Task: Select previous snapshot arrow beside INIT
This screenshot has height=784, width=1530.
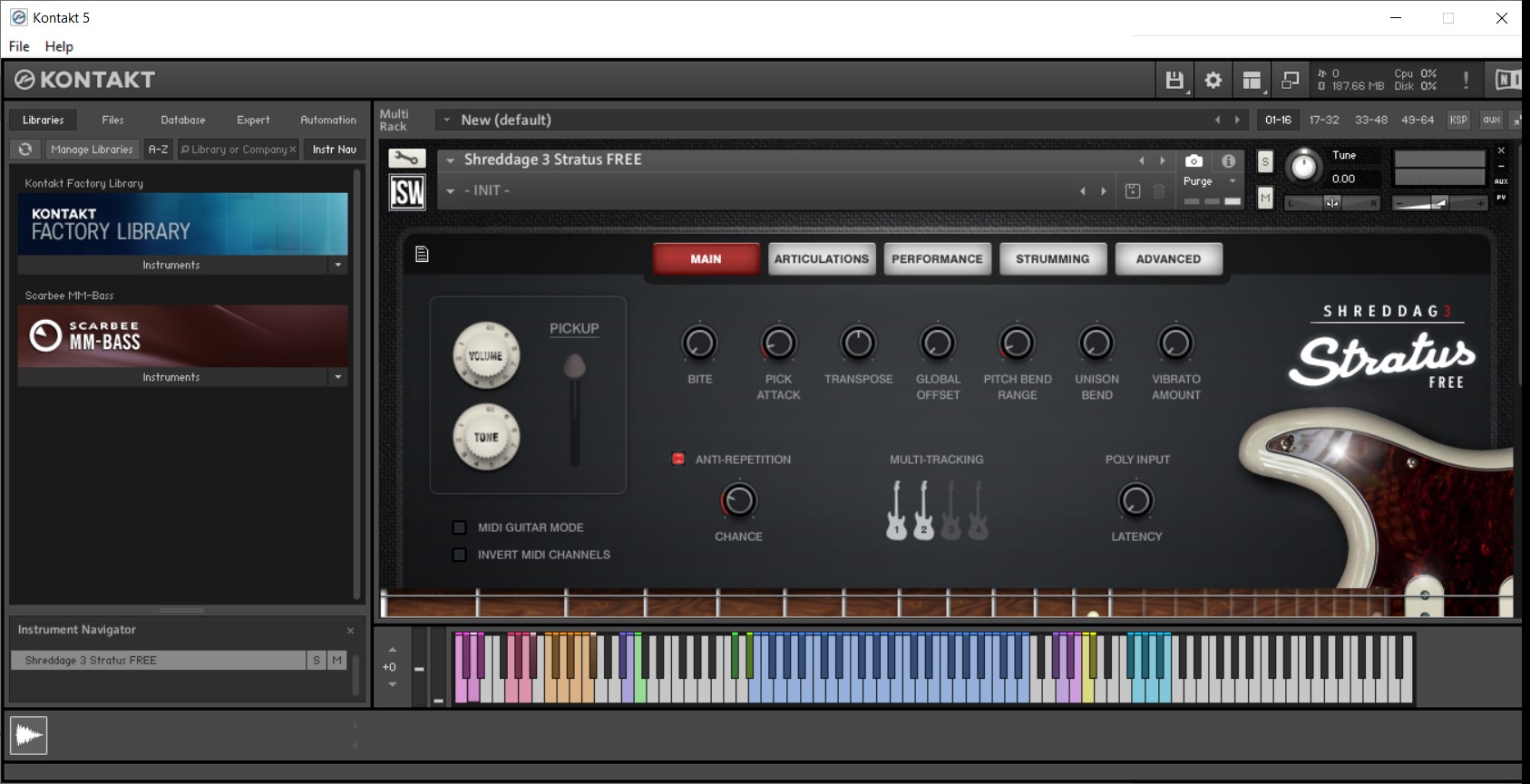Action: (x=1082, y=191)
